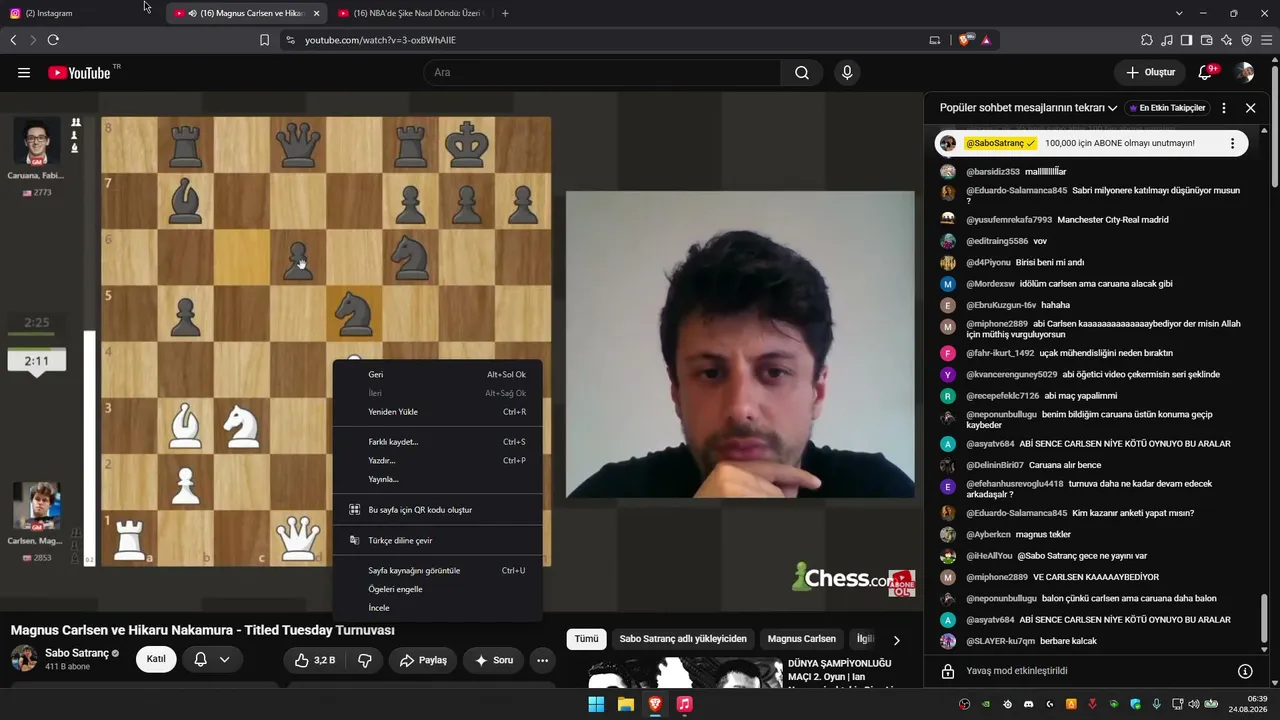Open the browser tab search chevron
Viewport: 1280px width, 720px height.
(x=1179, y=13)
